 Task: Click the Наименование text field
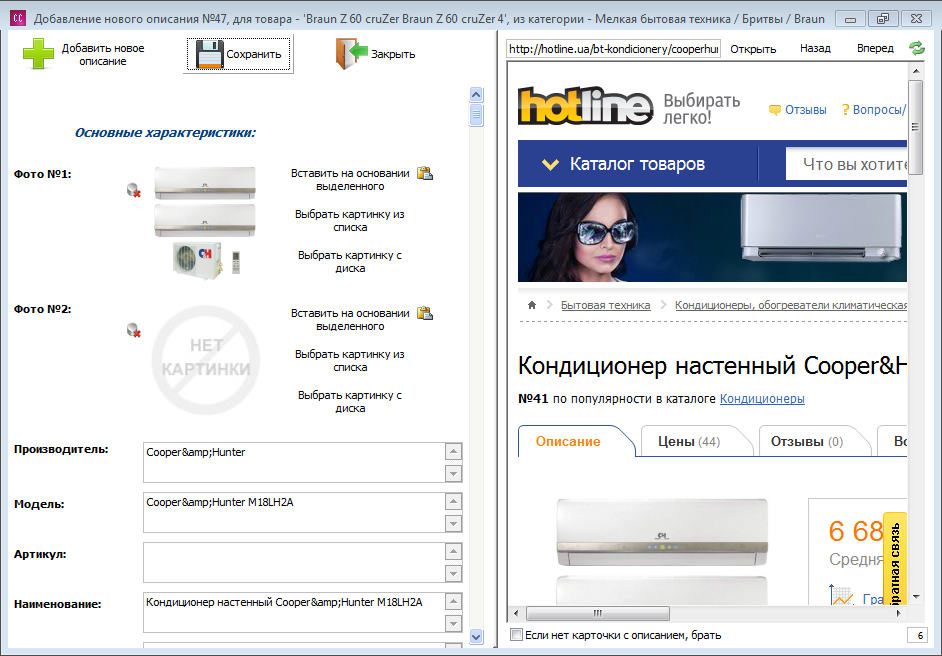coord(294,612)
